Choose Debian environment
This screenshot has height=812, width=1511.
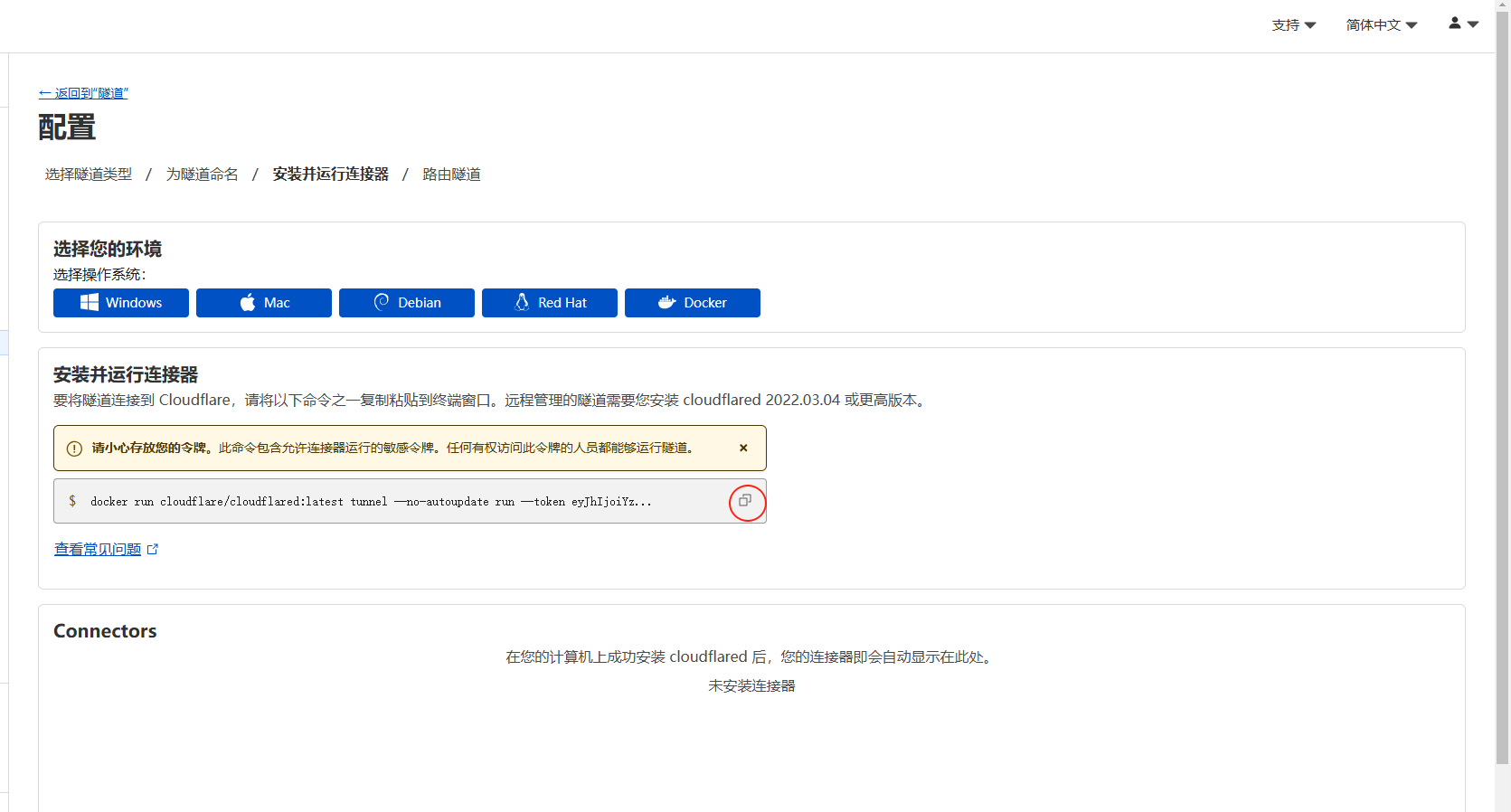tap(407, 303)
